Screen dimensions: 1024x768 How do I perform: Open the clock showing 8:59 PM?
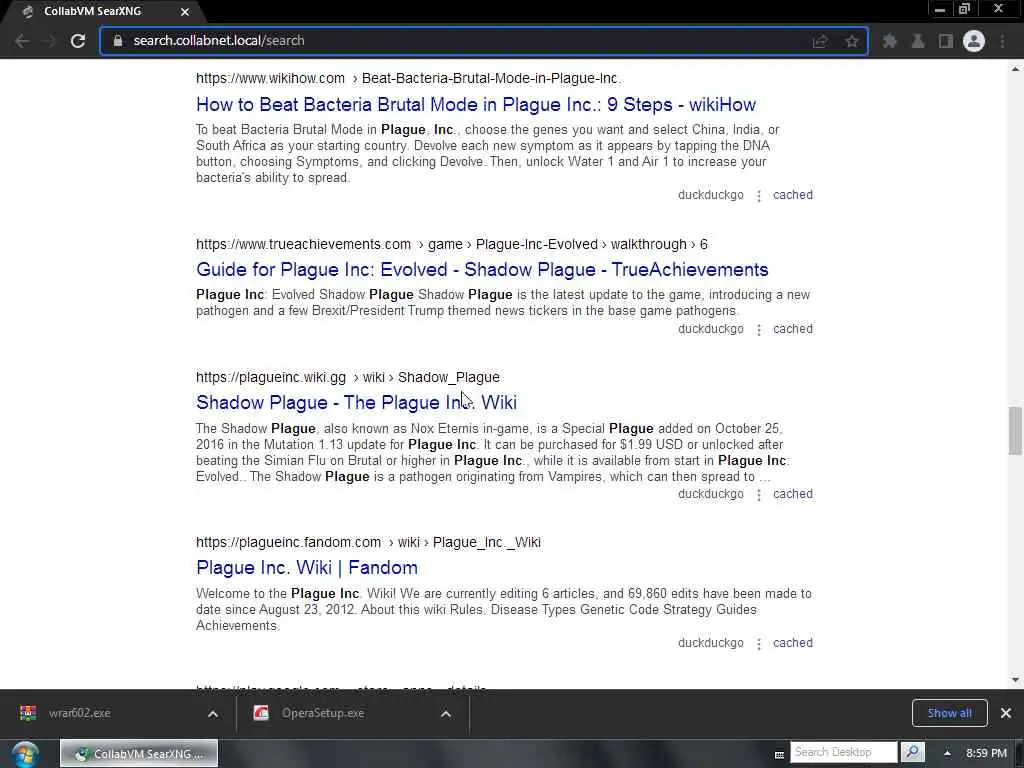(x=986, y=753)
